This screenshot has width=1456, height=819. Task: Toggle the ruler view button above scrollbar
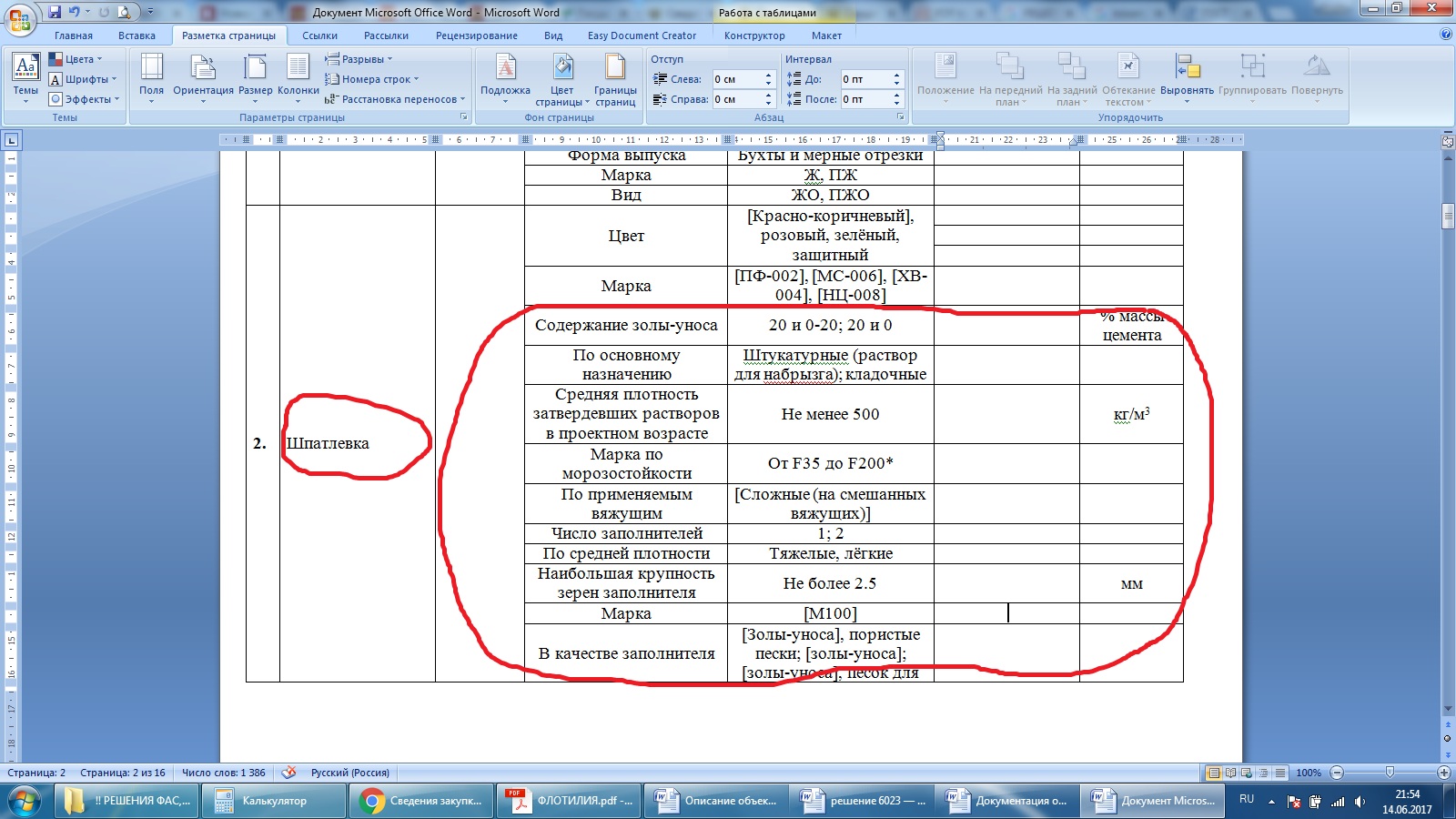click(1448, 141)
